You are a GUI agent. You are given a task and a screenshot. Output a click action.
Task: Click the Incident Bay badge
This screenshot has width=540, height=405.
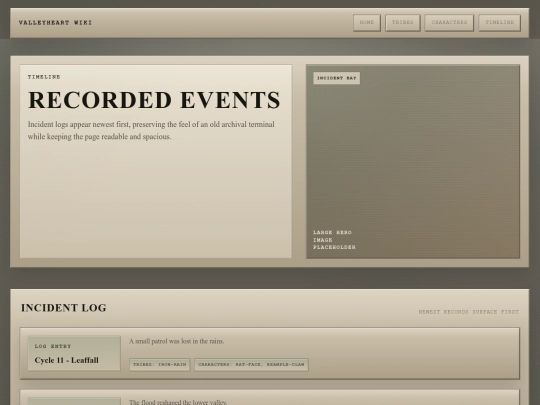(x=336, y=78)
